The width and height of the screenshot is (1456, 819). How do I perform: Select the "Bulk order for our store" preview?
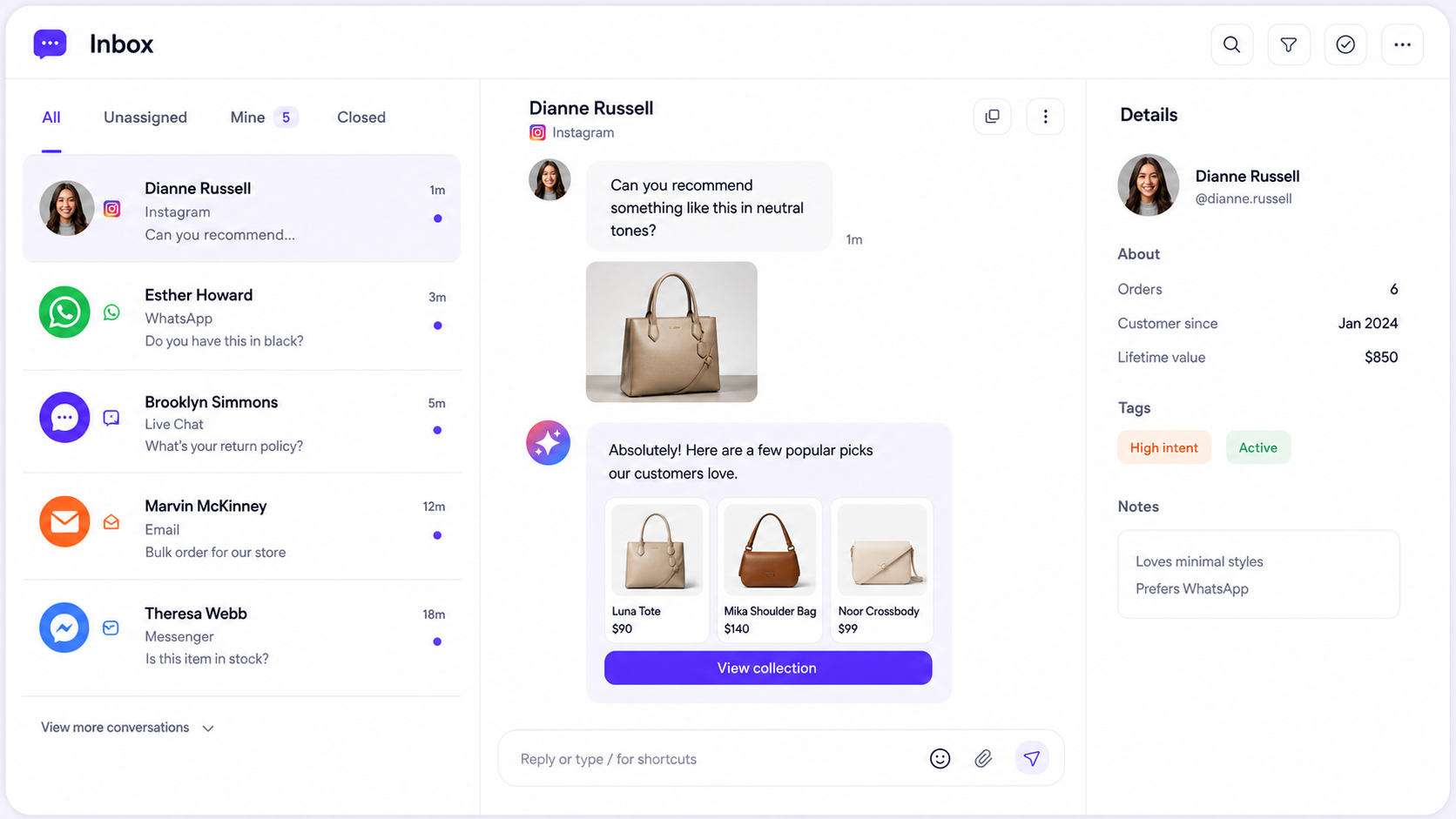(215, 553)
